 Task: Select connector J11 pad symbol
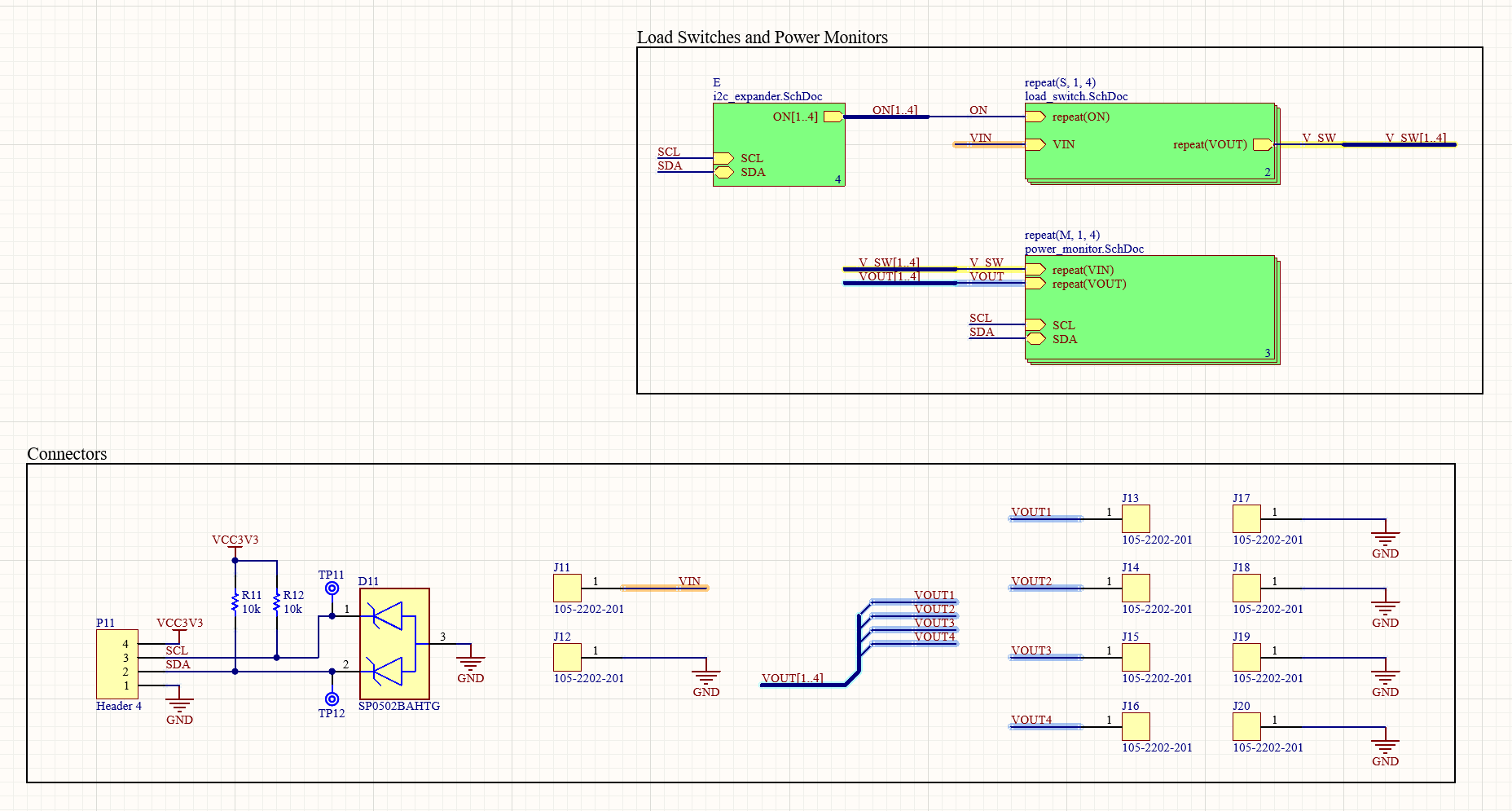[x=567, y=588]
